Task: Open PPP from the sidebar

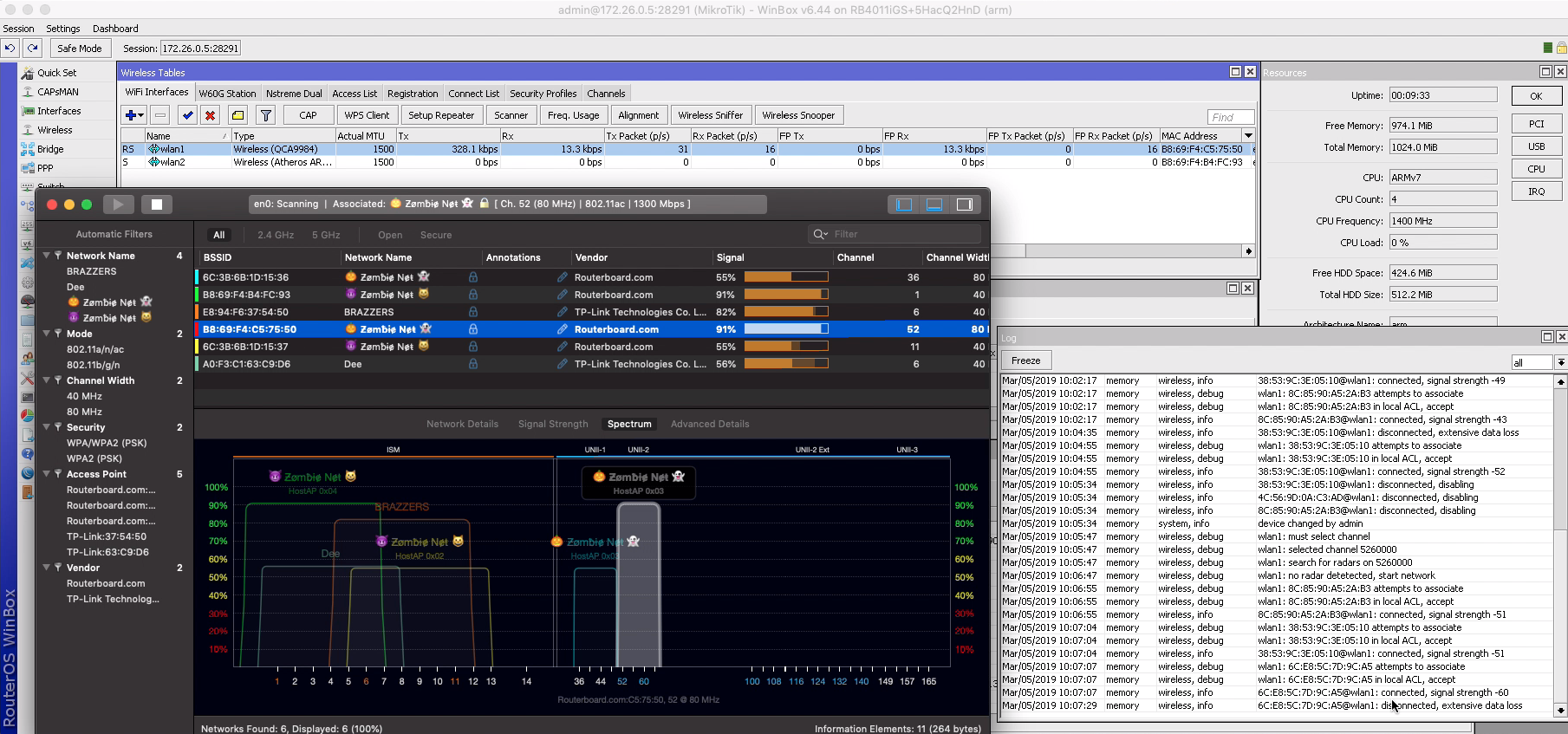Action: click(45, 168)
